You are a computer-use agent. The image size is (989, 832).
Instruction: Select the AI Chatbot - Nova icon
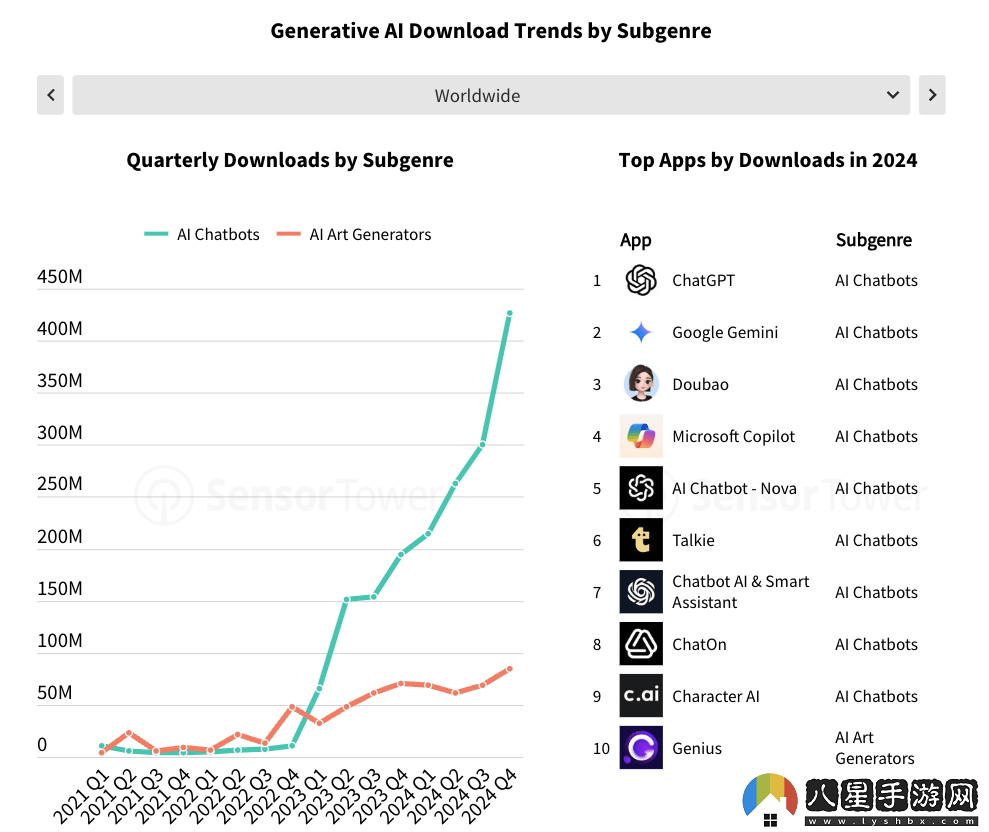[x=641, y=488]
